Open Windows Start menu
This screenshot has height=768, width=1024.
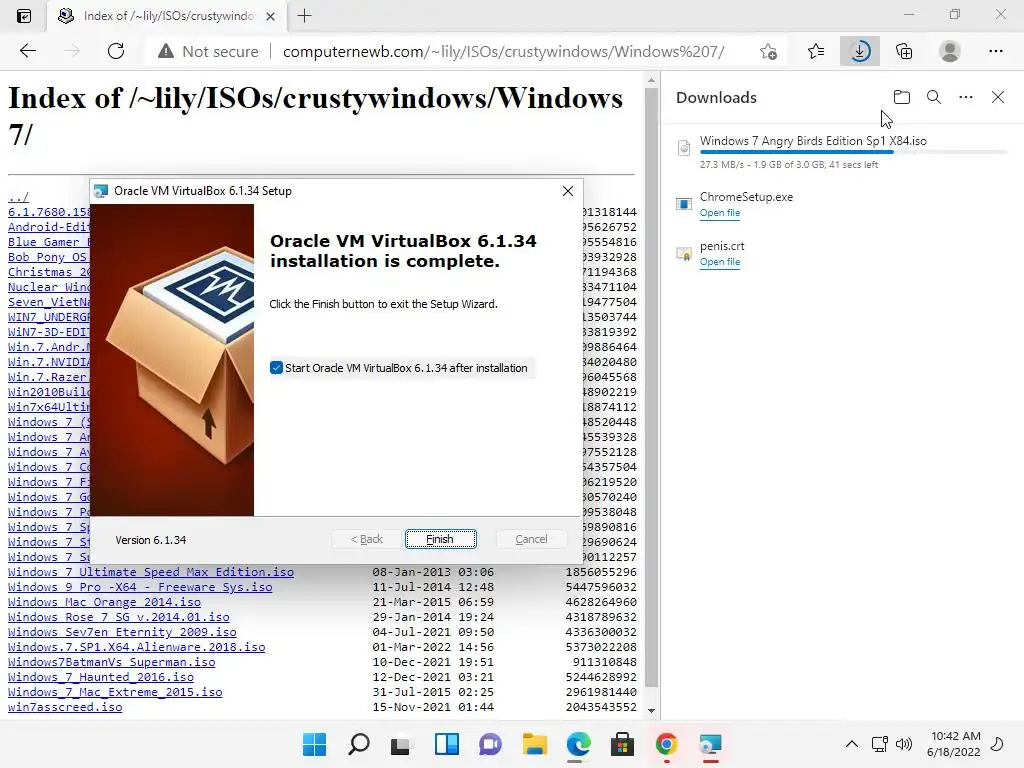click(x=314, y=744)
